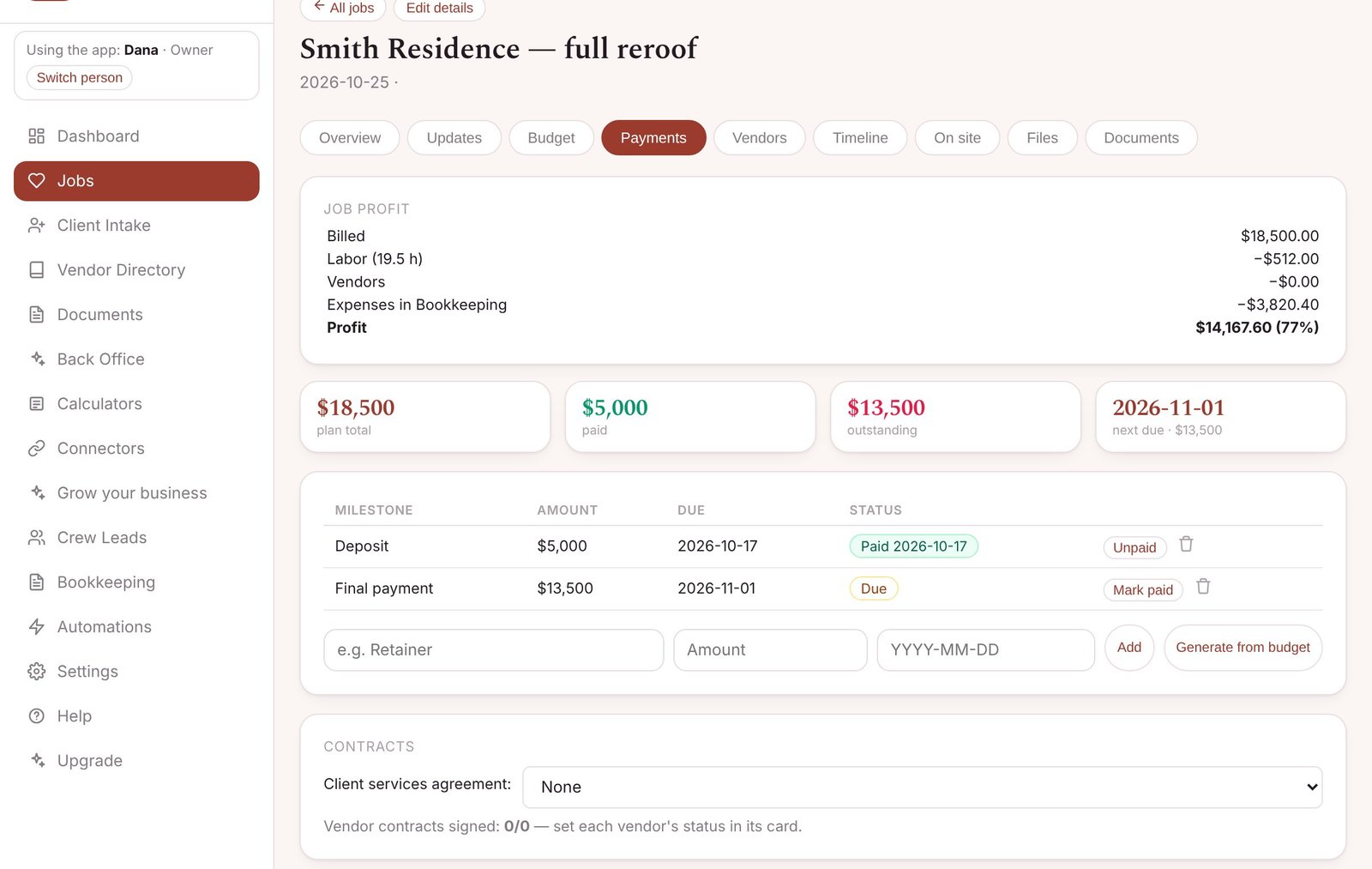Go to the Vendors tab
The width and height of the screenshot is (1372, 869).
pyautogui.click(x=760, y=138)
